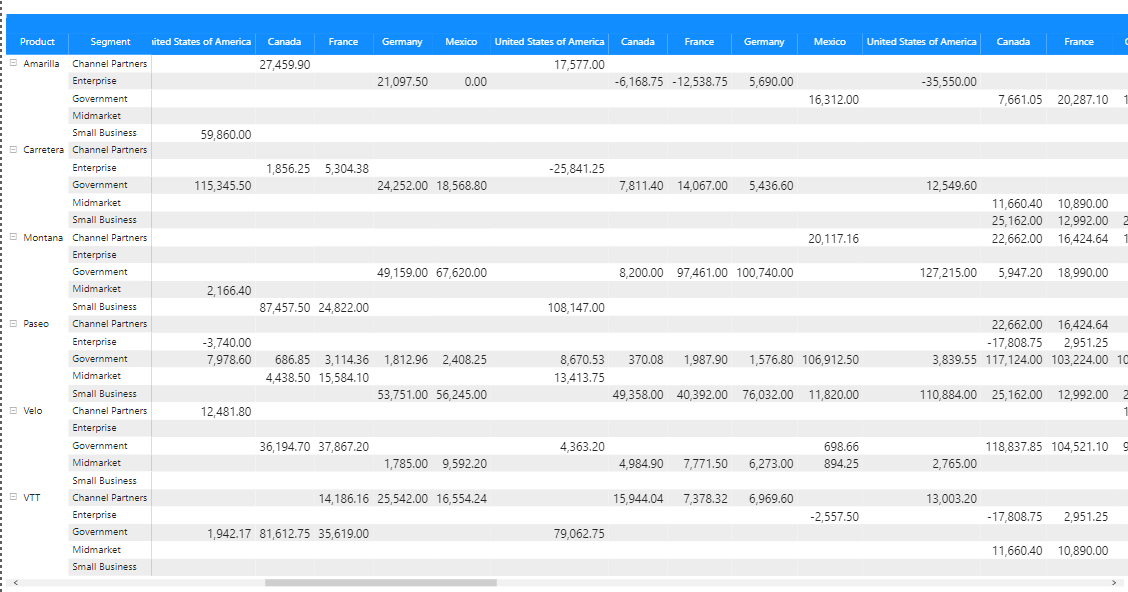
Task: Select the Paseo product label
Action: pos(36,324)
